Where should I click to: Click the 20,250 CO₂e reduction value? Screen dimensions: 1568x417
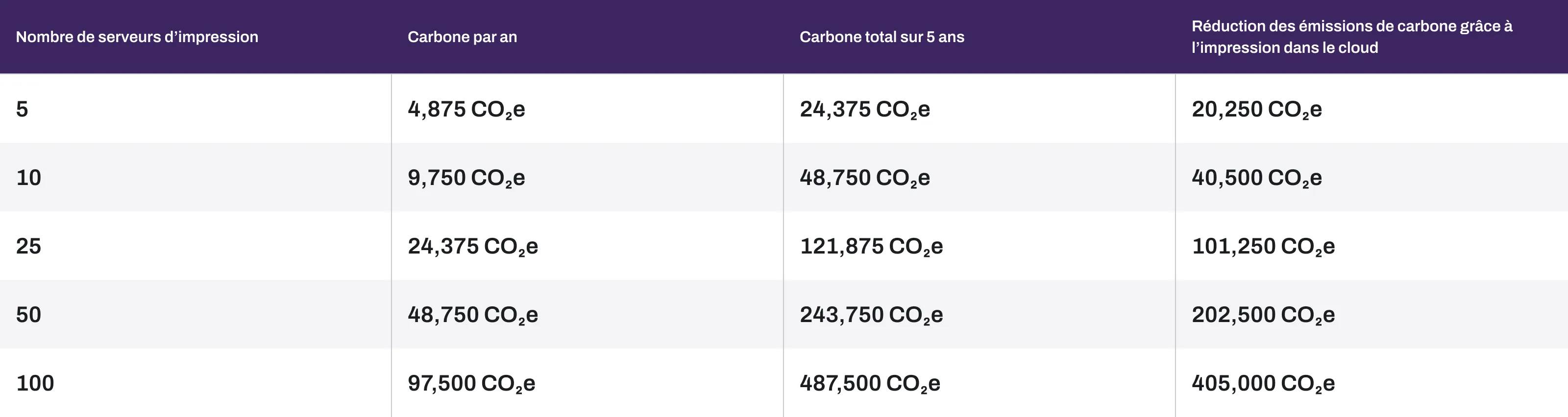[1257, 110]
